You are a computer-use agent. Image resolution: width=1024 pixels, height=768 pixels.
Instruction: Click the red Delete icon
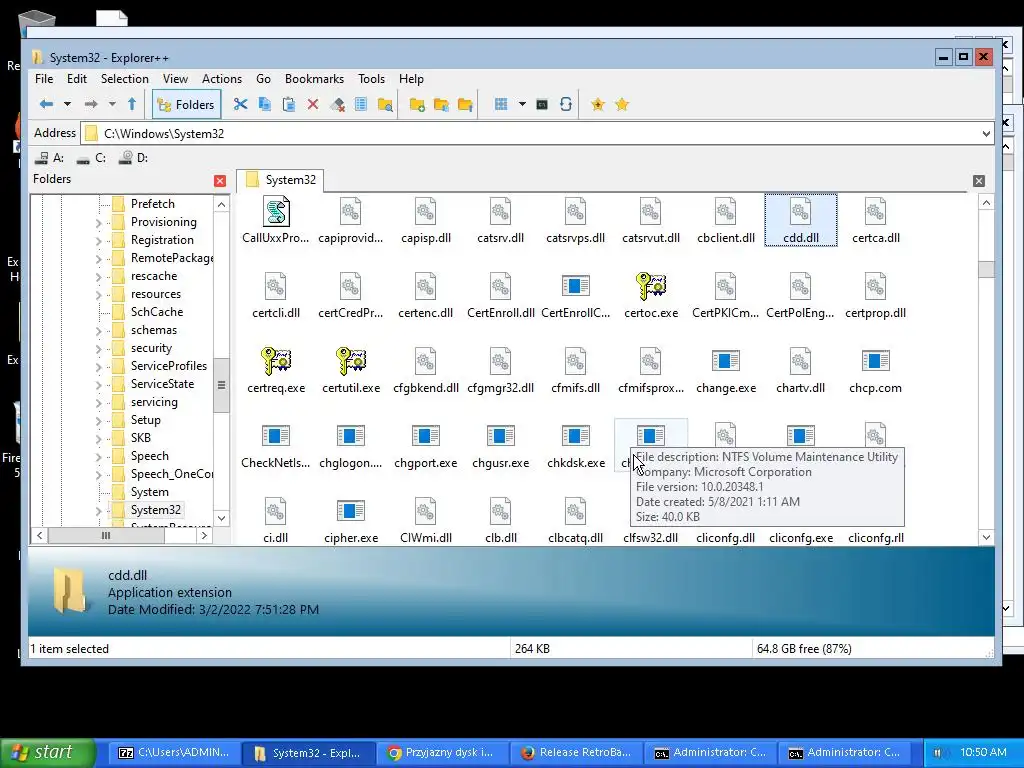pyautogui.click(x=313, y=104)
